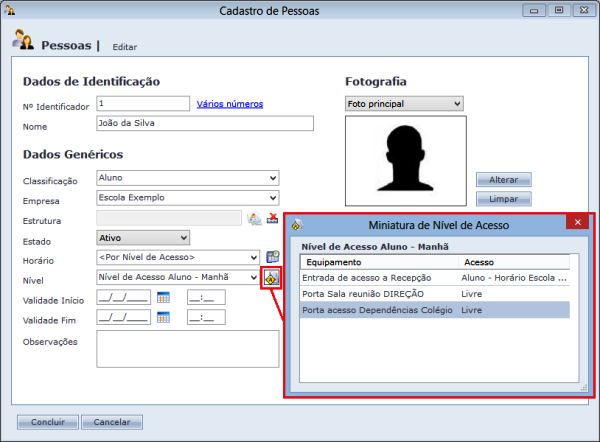Click the Vários números link

230,103
